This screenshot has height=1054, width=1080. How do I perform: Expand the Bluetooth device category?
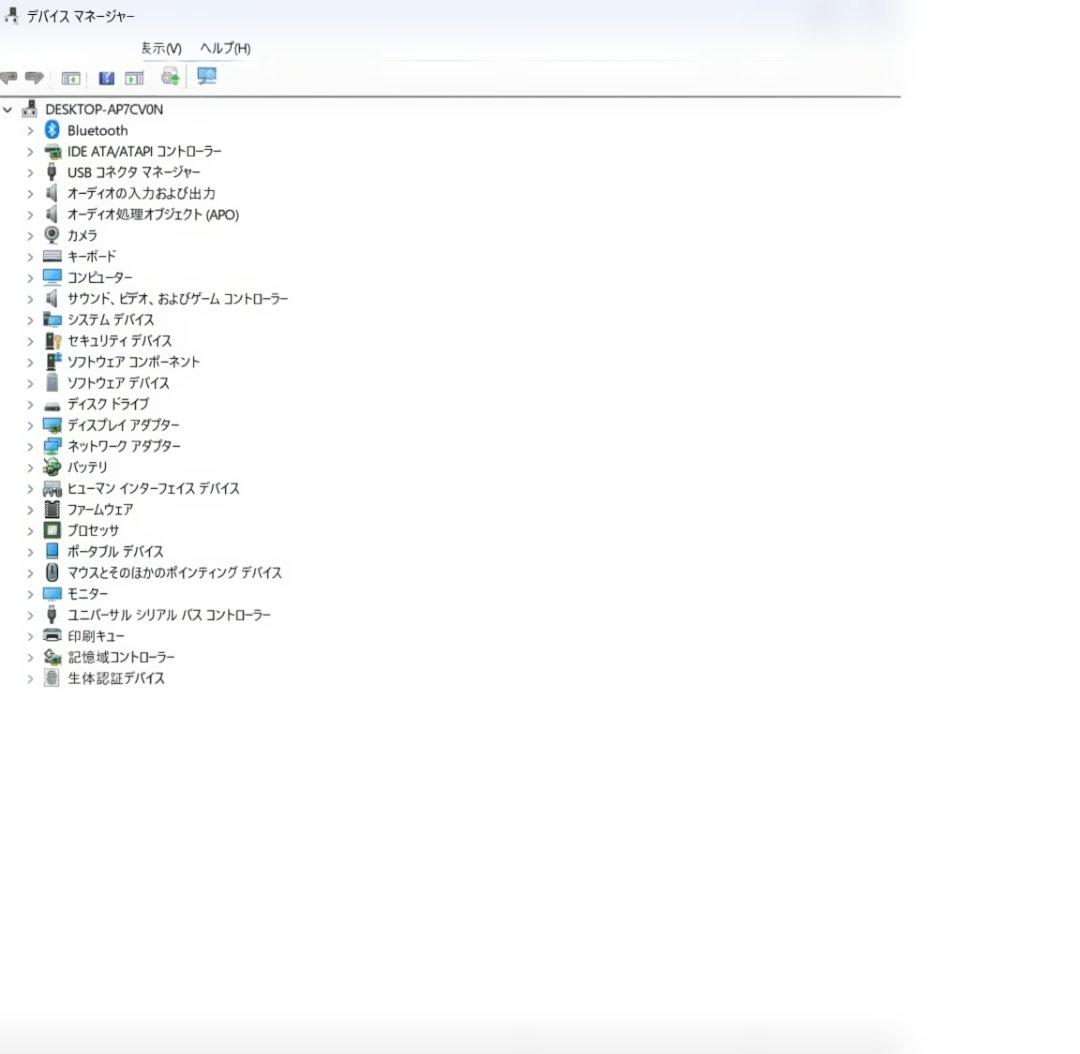pyautogui.click(x=30, y=130)
